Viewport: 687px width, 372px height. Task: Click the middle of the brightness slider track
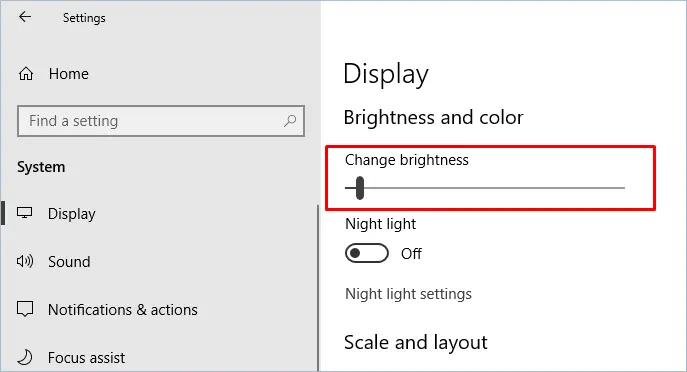(x=485, y=188)
